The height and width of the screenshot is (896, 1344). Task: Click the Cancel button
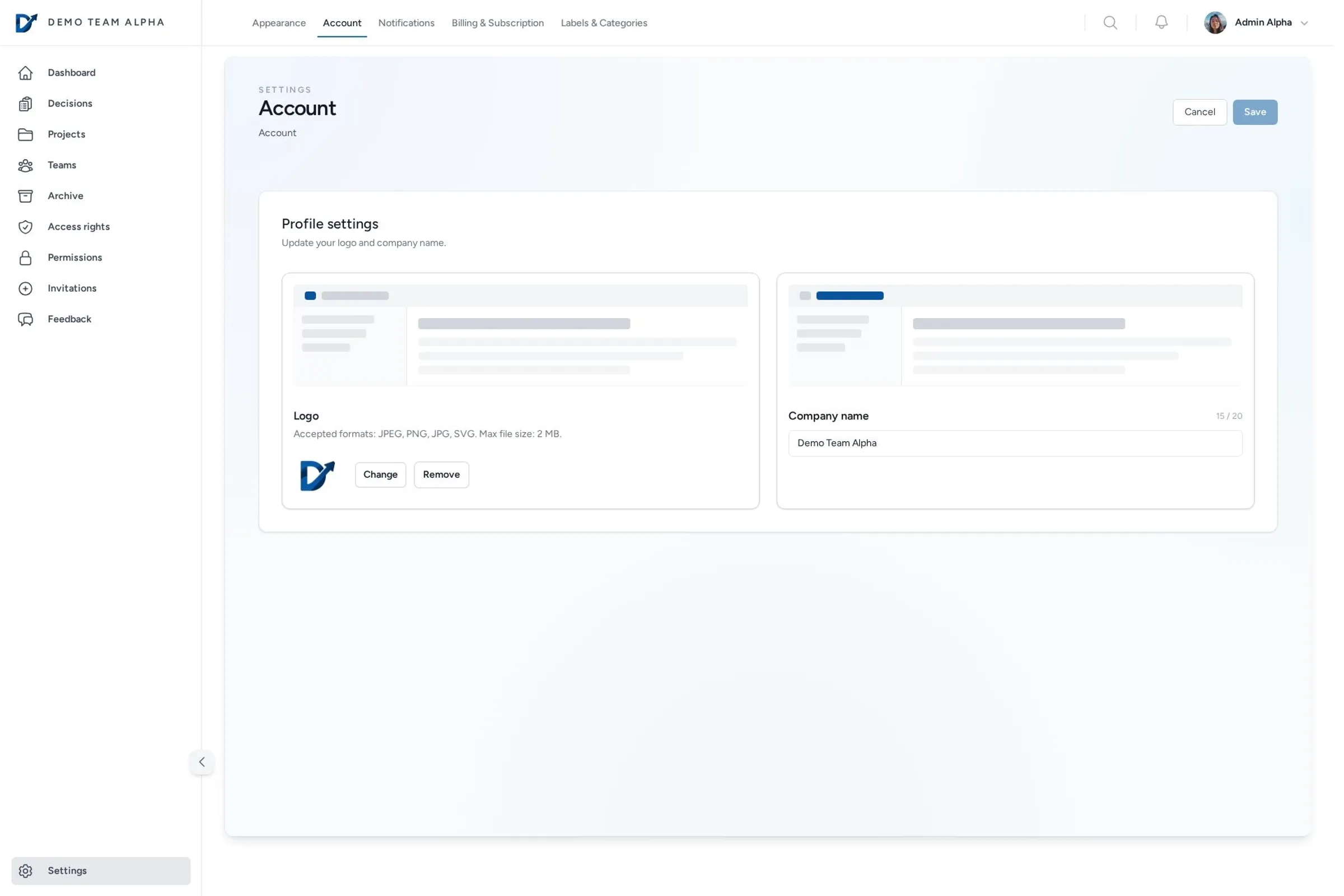click(x=1199, y=112)
